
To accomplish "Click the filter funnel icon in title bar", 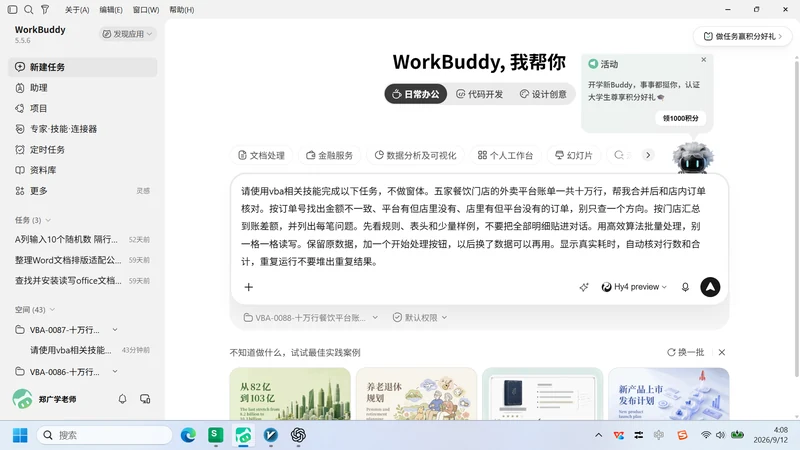I will [x=45, y=10].
